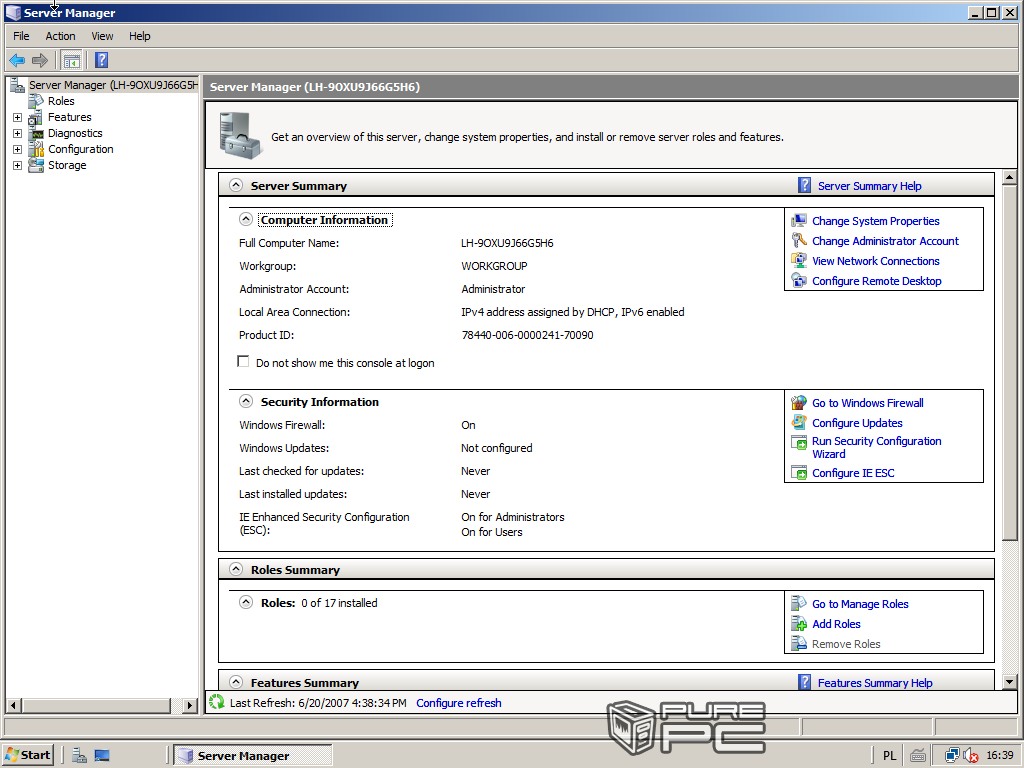Expand the Configuration tree node

[x=18, y=150]
